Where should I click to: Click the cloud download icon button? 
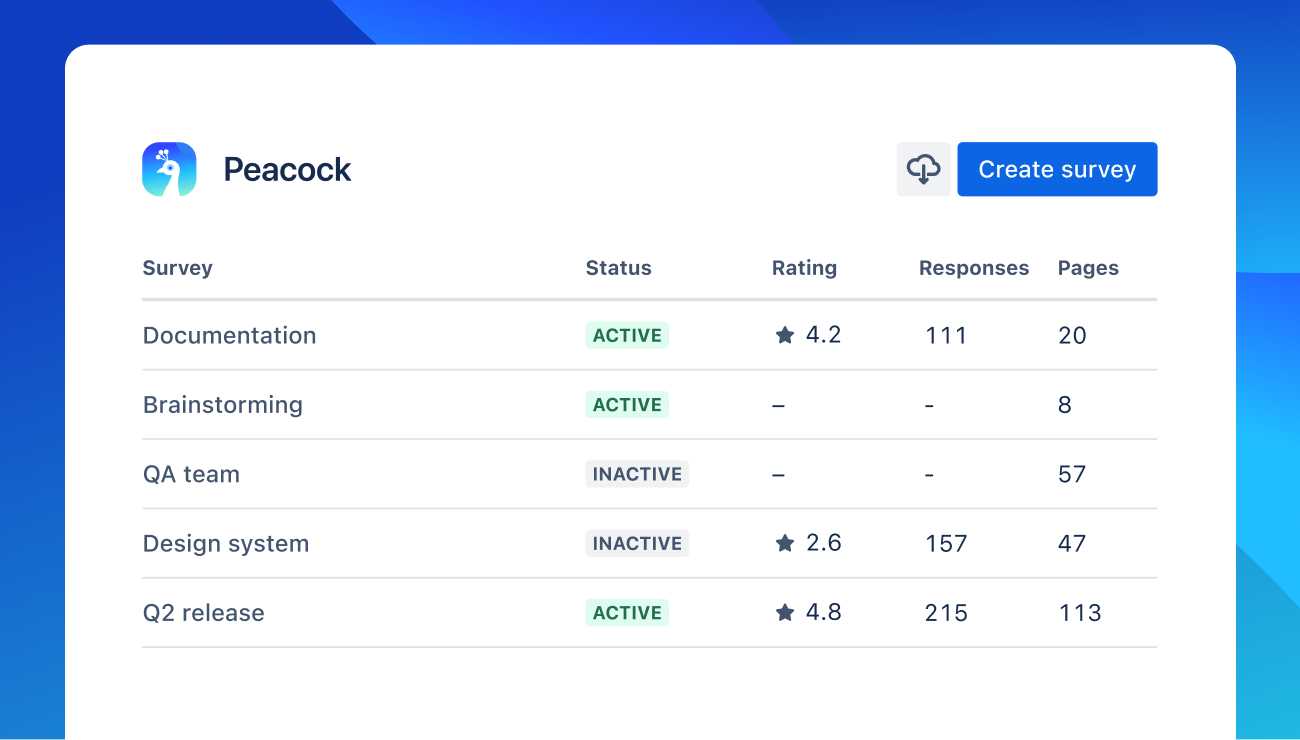923,169
